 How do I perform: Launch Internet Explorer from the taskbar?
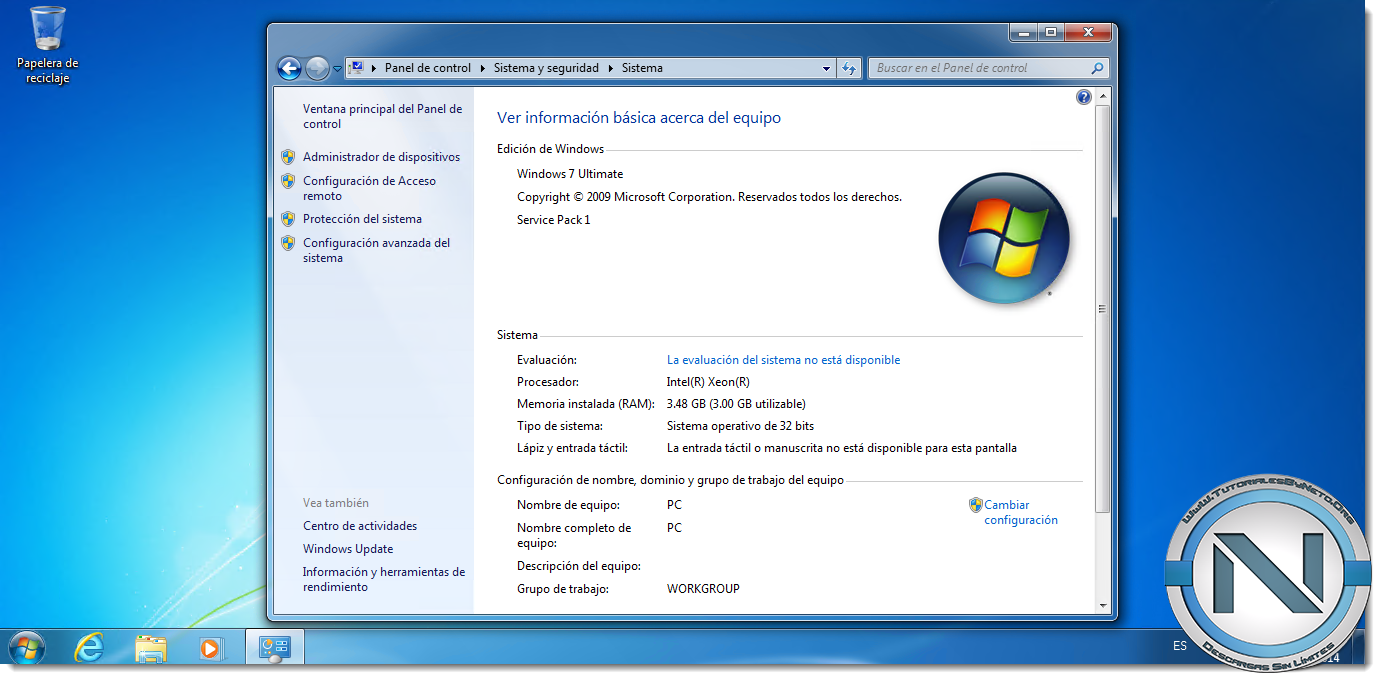coord(89,648)
